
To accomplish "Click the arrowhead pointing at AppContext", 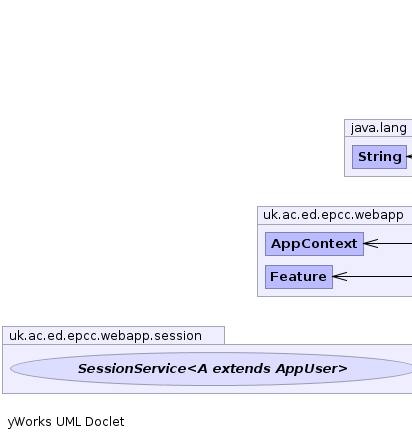I will 371,244.
